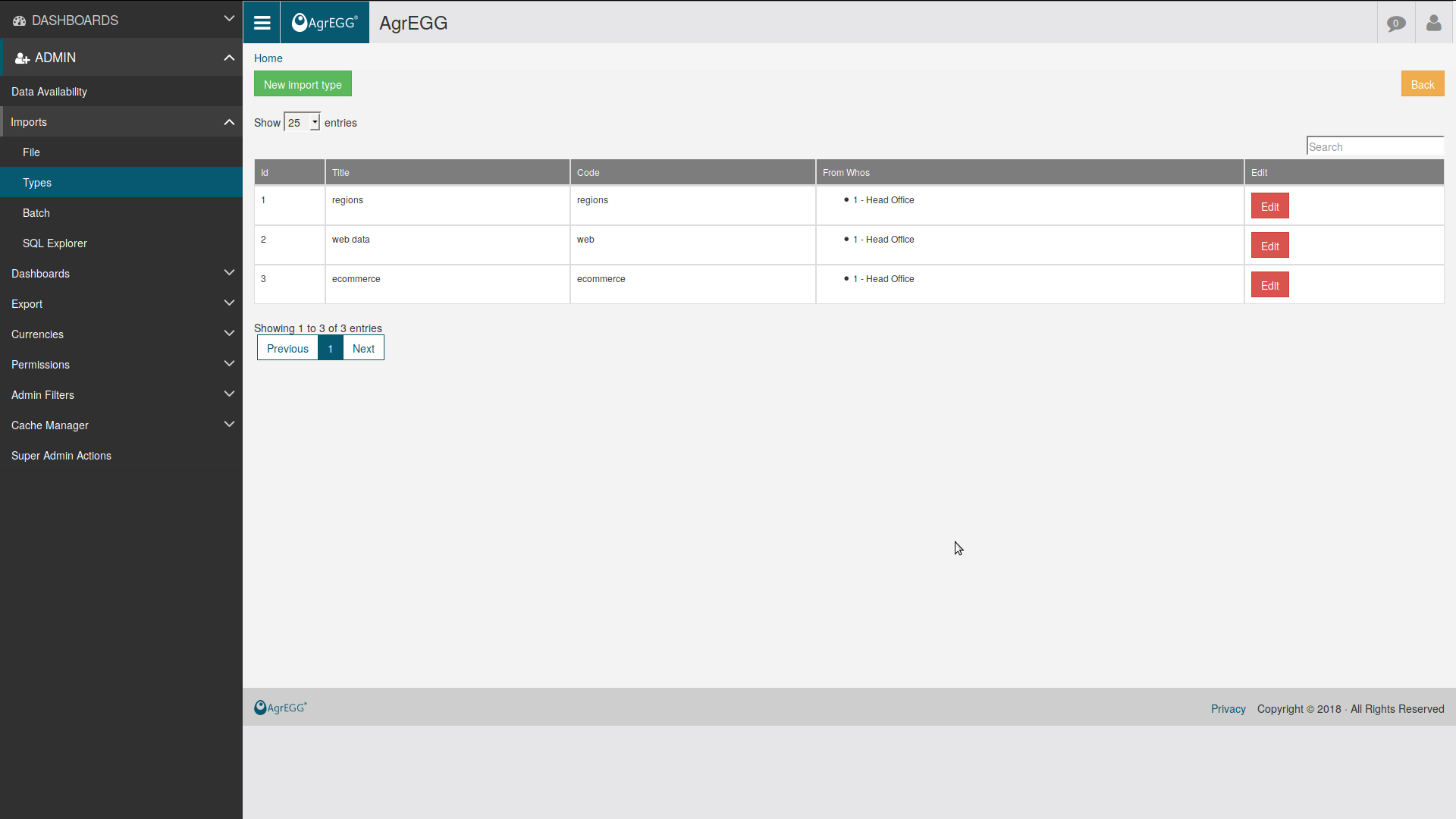This screenshot has height=819, width=1456.
Task: Click the 'web data' title cell
Action: pyautogui.click(x=447, y=245)
